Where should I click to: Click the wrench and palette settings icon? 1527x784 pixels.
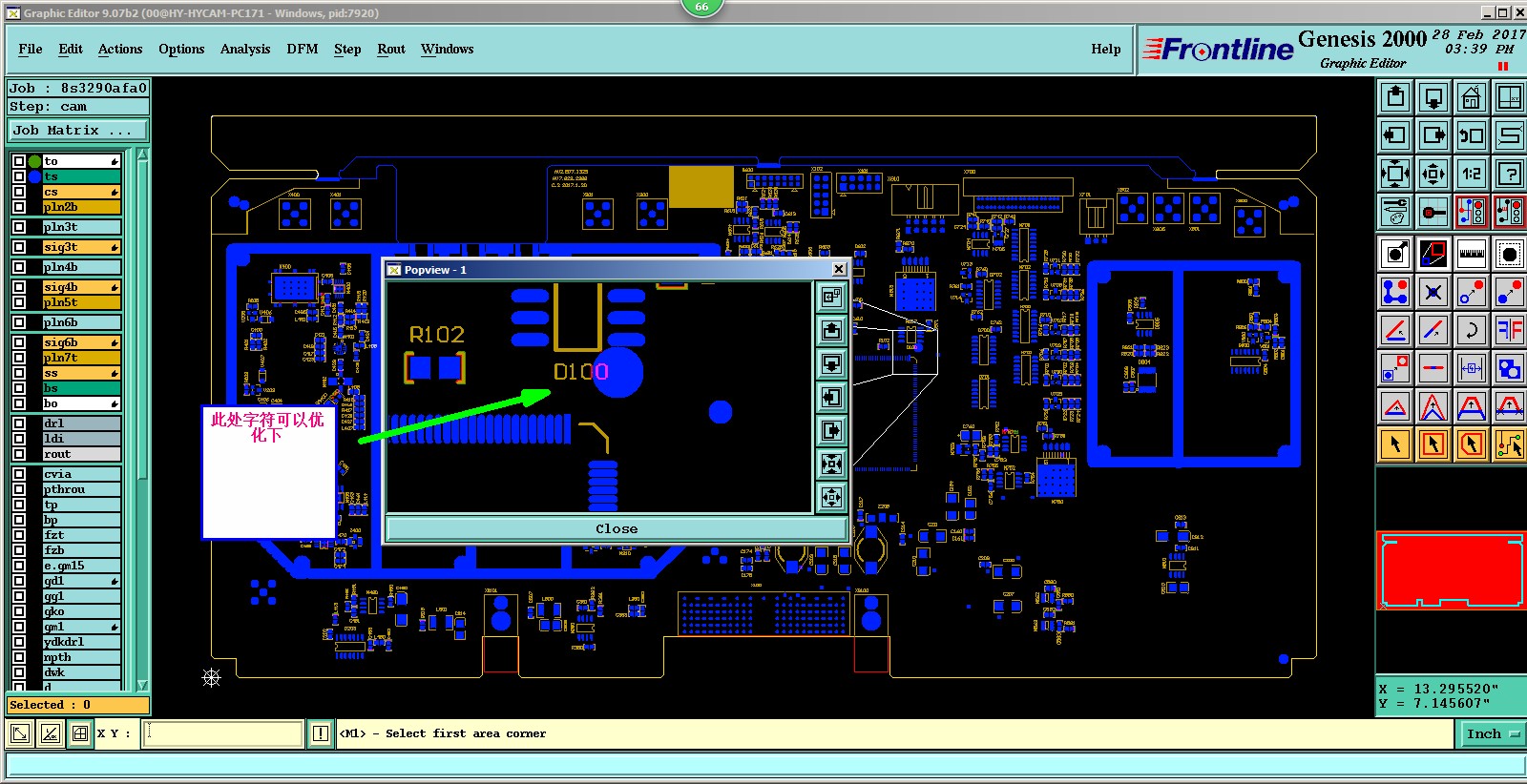point(1395,212)
